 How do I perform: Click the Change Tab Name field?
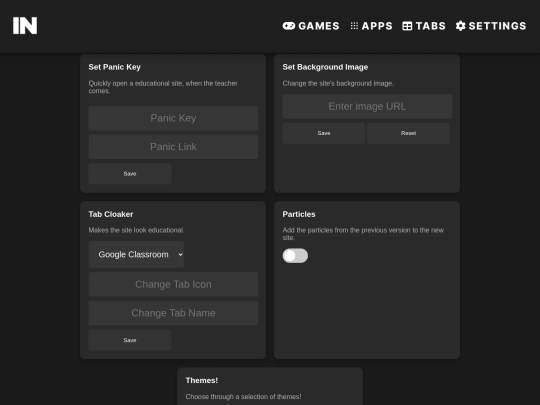pos(173,313)
